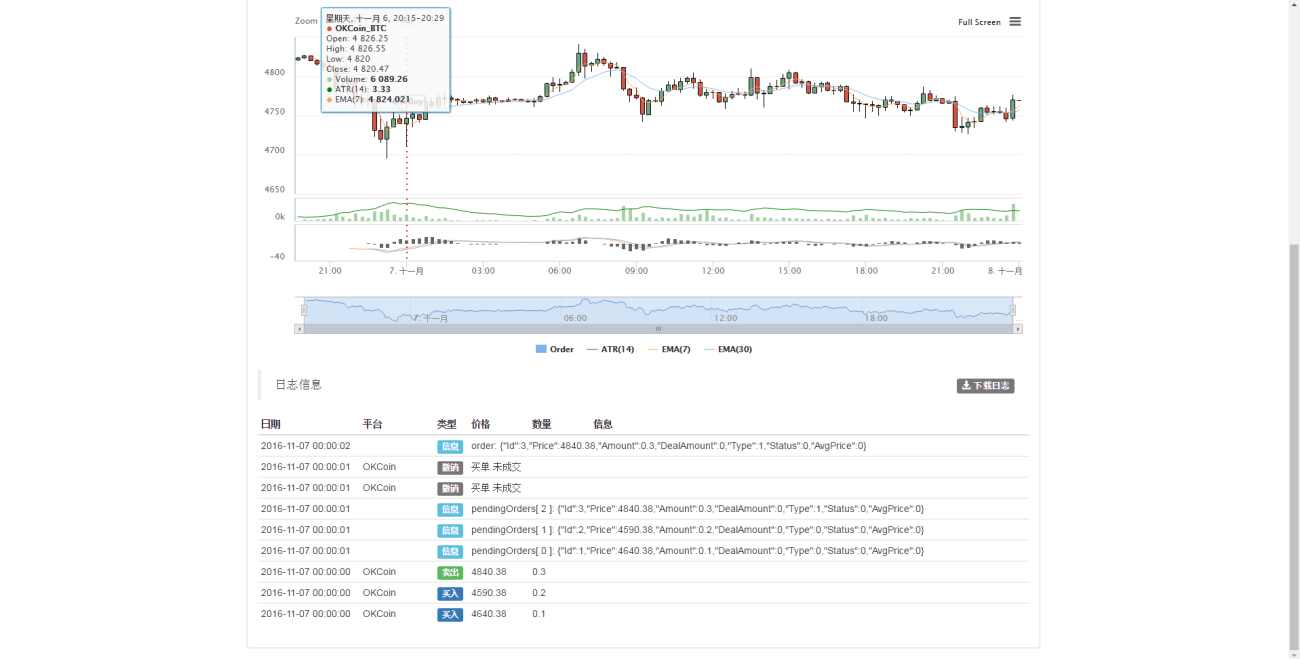Click the 日期 column header
The image size is (1300, 659).
tap(271, 424)
